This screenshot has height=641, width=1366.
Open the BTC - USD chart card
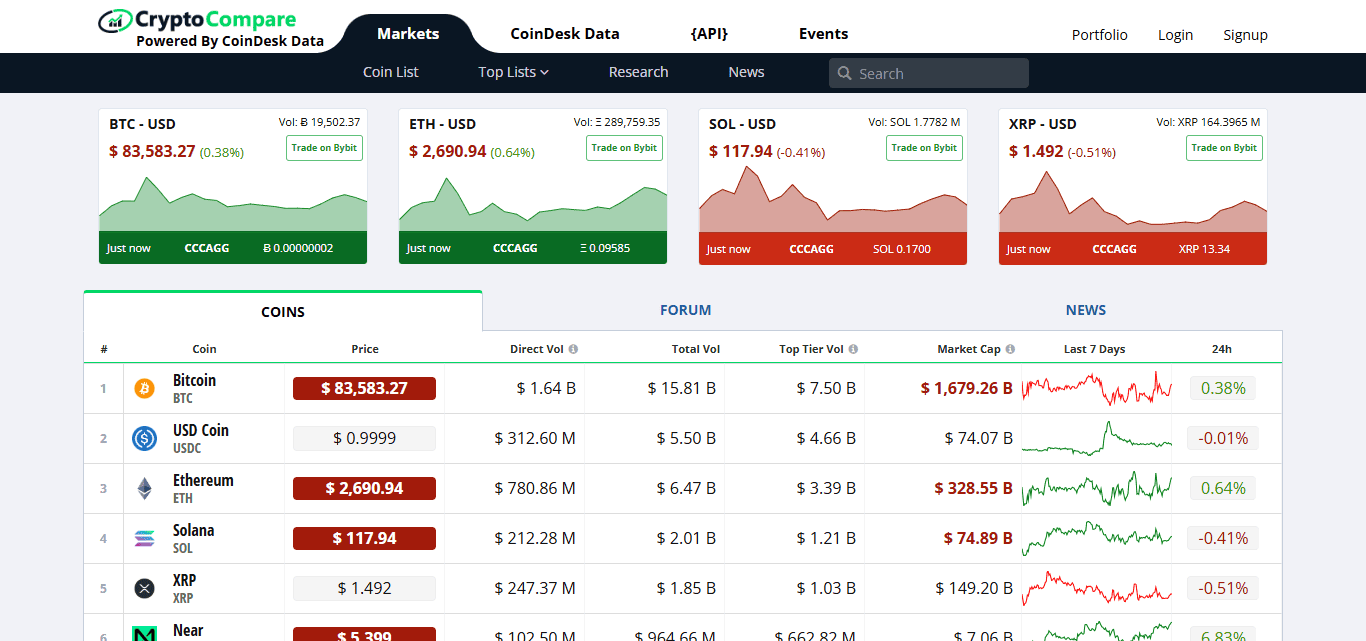click(233, 187)
